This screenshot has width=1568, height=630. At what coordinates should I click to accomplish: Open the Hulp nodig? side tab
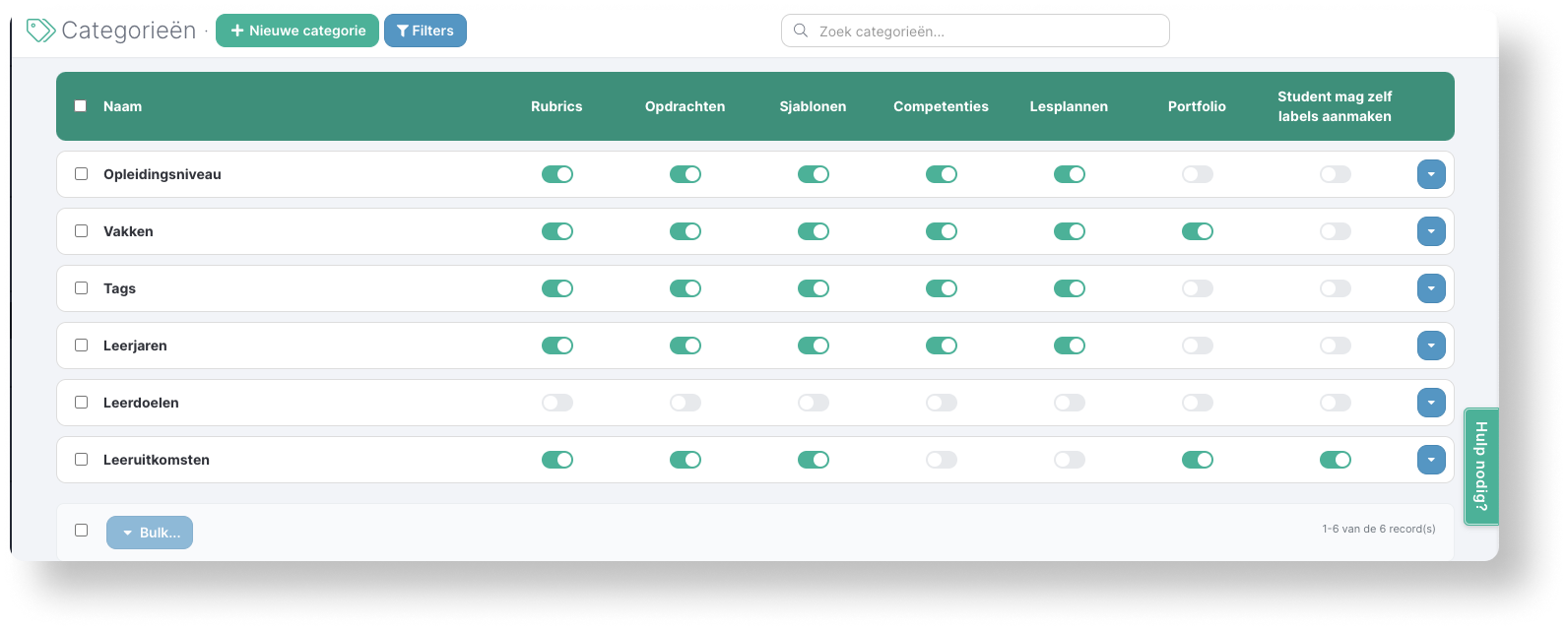point(1481,466)
